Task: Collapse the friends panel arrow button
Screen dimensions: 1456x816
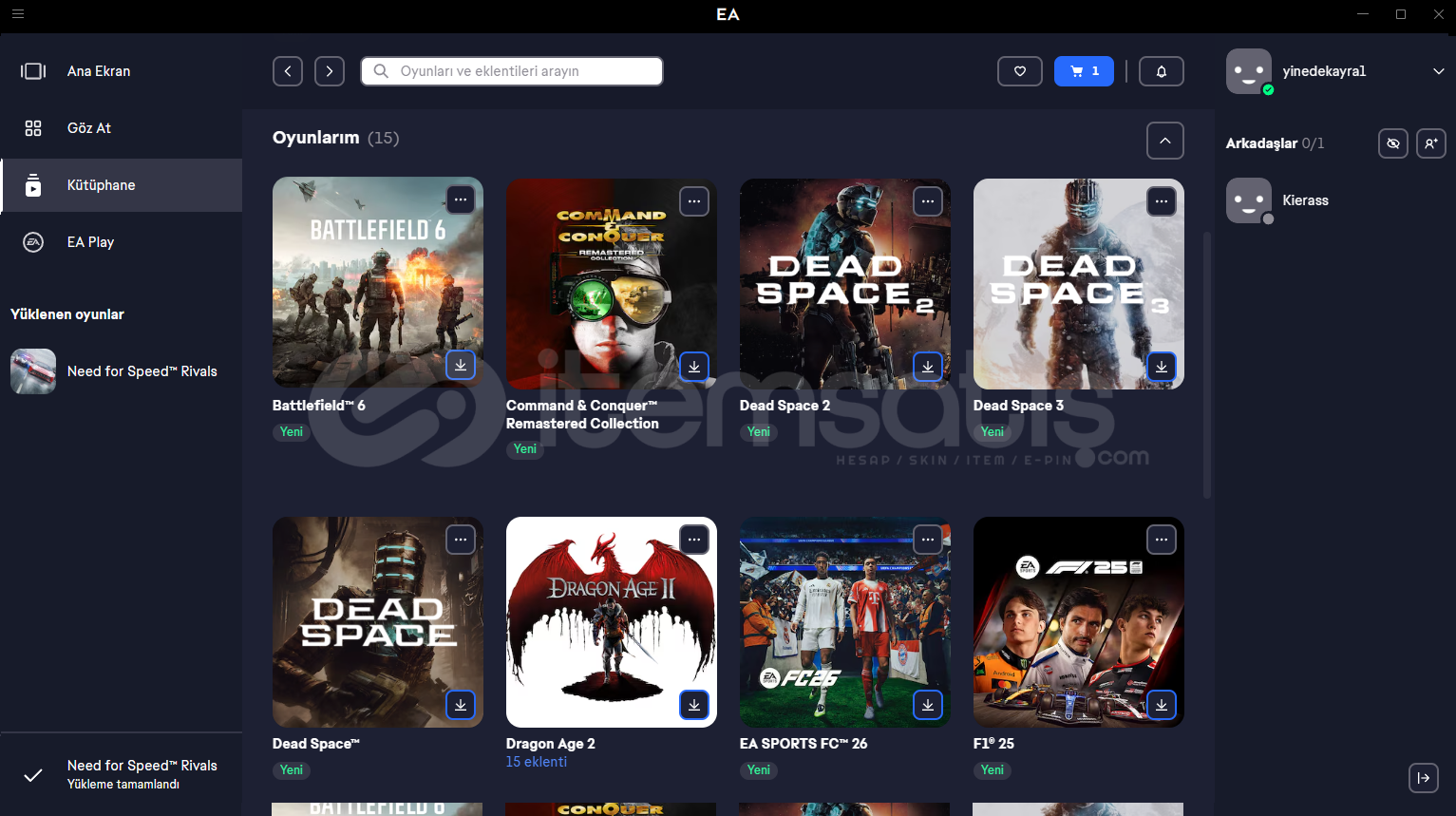Action: [x=1423, y=778]
